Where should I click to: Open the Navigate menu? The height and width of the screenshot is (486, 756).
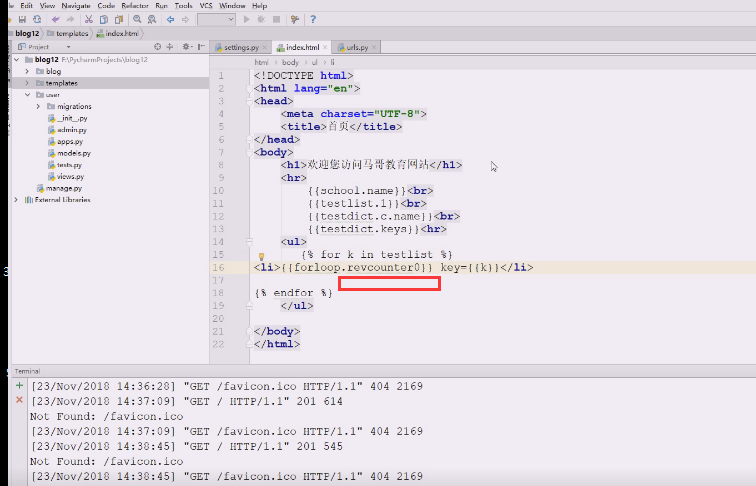point(76,6)
